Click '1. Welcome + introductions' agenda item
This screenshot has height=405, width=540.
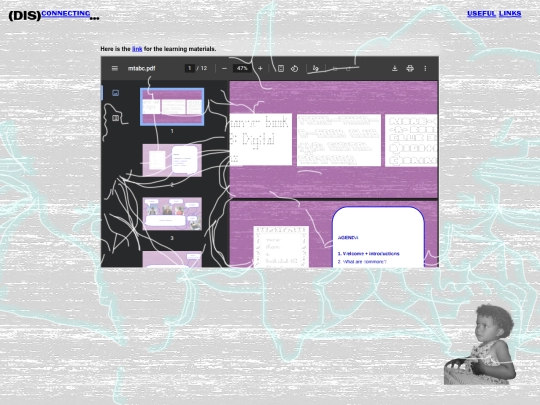pos(368,253)
